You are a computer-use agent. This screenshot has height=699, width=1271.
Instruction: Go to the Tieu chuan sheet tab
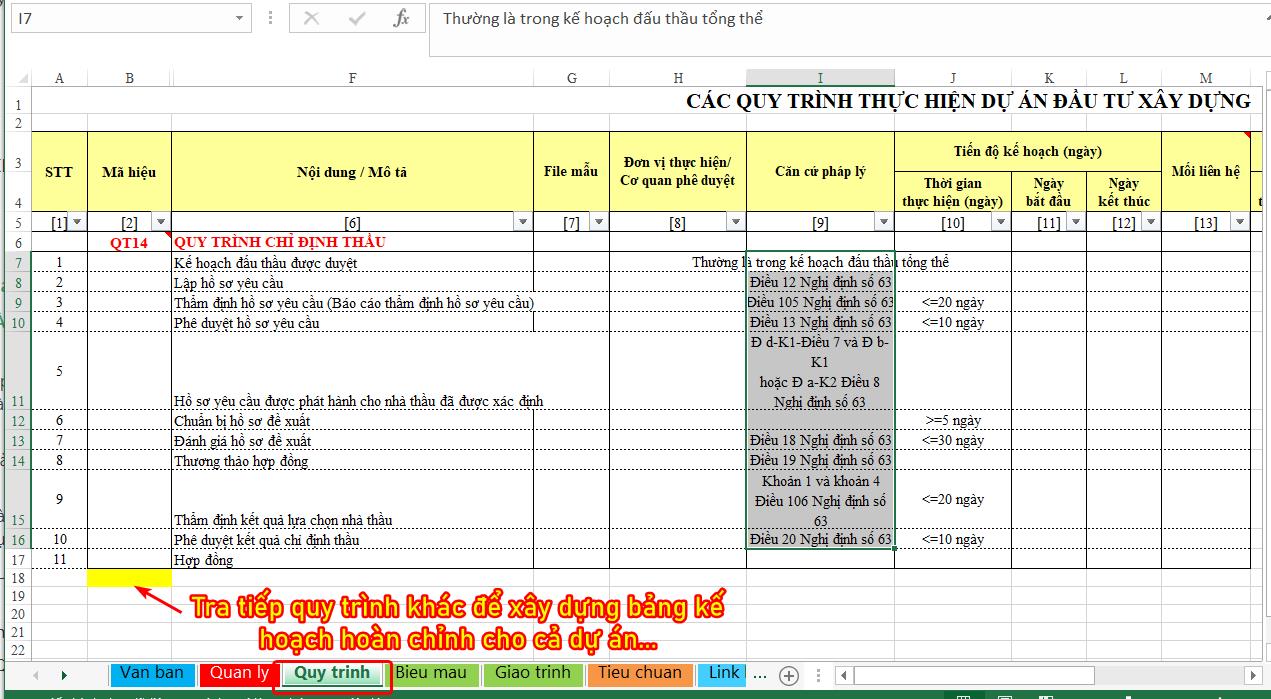tap(640, 673)
